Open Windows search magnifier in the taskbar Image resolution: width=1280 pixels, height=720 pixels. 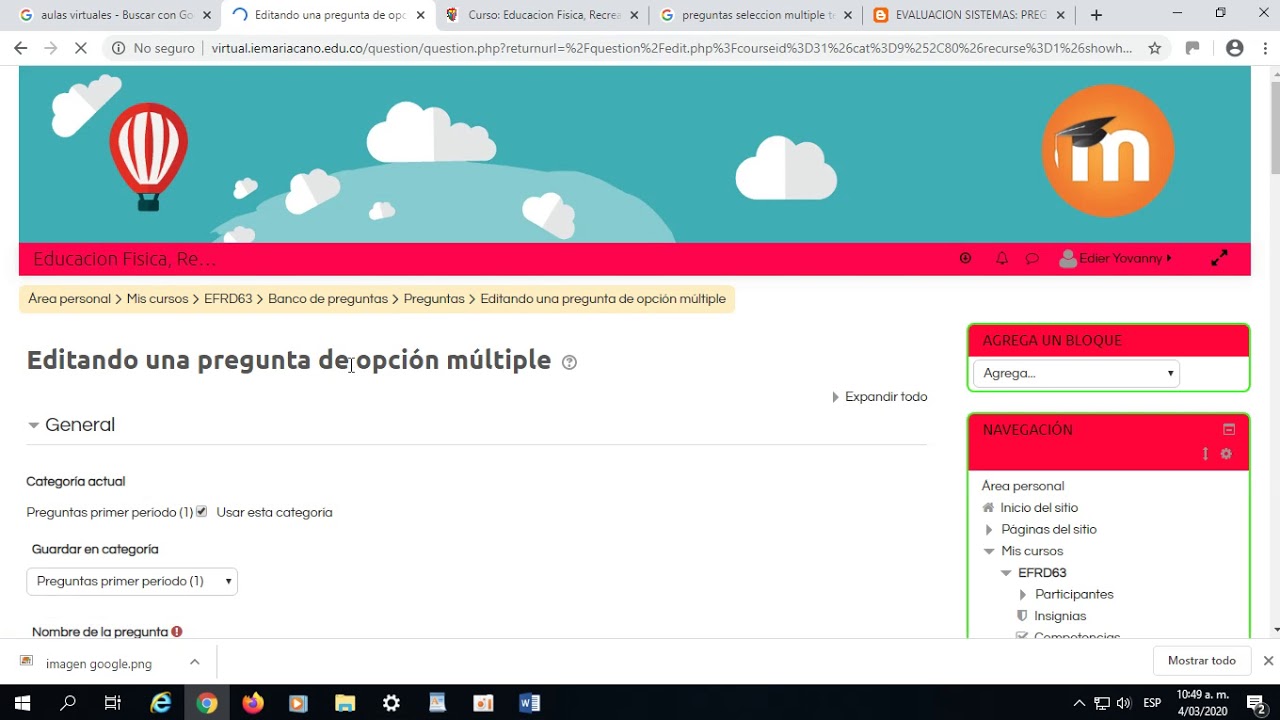(68, 703)
